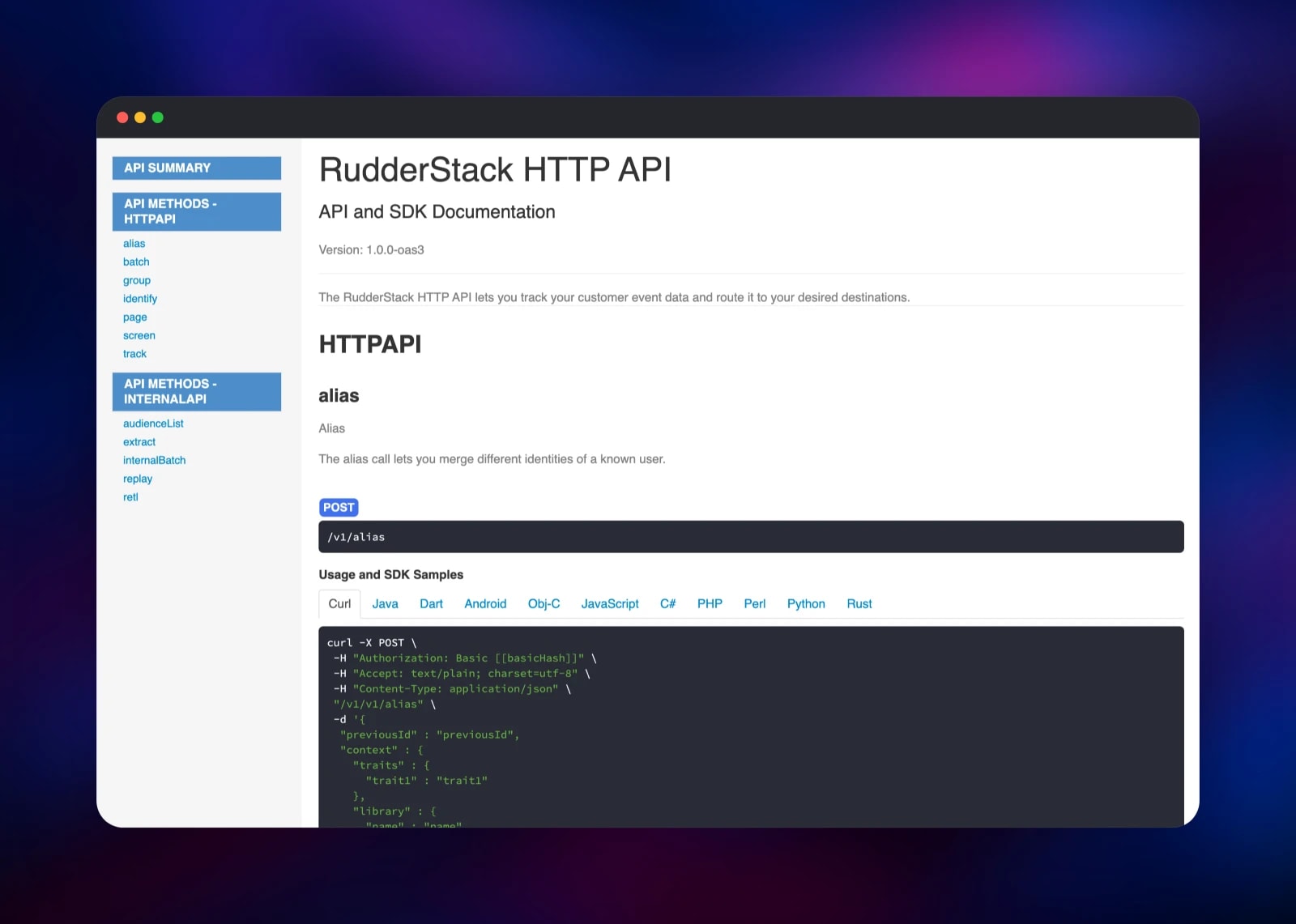Click the /v1/alias endpoint path box
Viewport: 1296px width, 924px height.
click(751, 537)
